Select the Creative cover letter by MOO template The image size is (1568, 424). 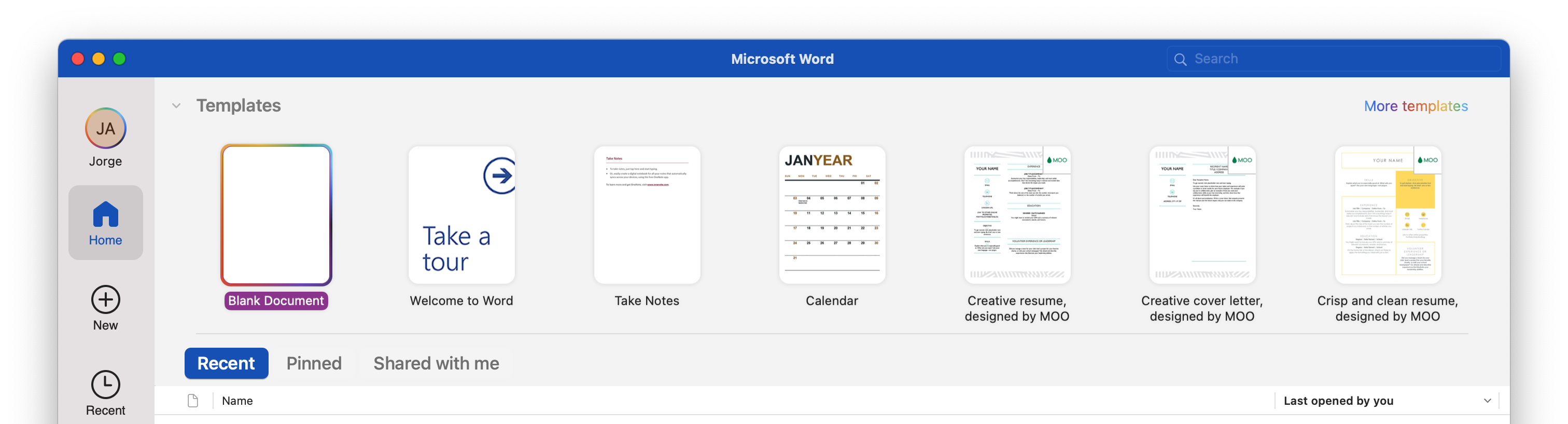point(1202,215)
